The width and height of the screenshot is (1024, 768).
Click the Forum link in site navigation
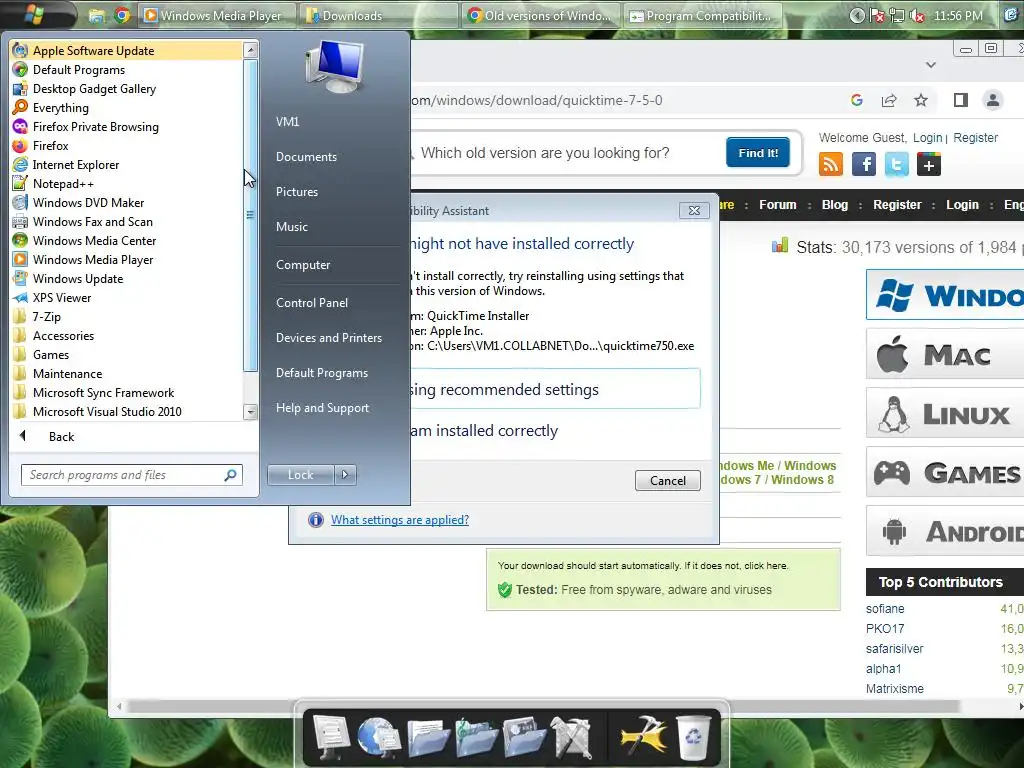tap(777, 204)
